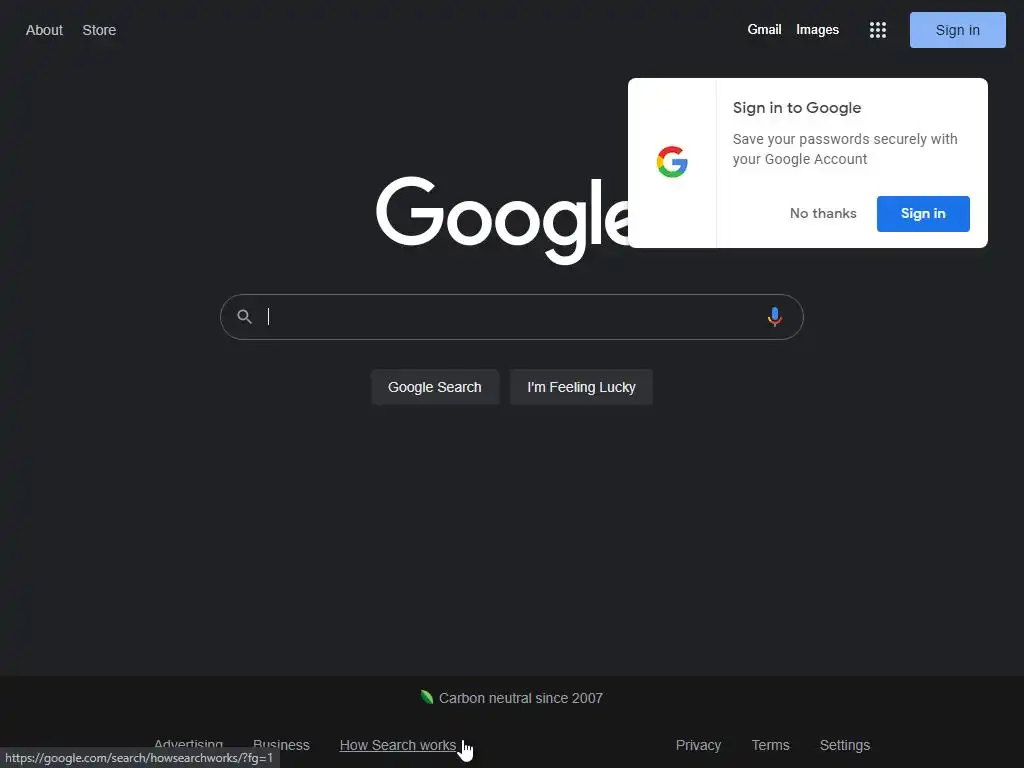
Task: Click the Google Search button
Action: [x=435, y=387]
